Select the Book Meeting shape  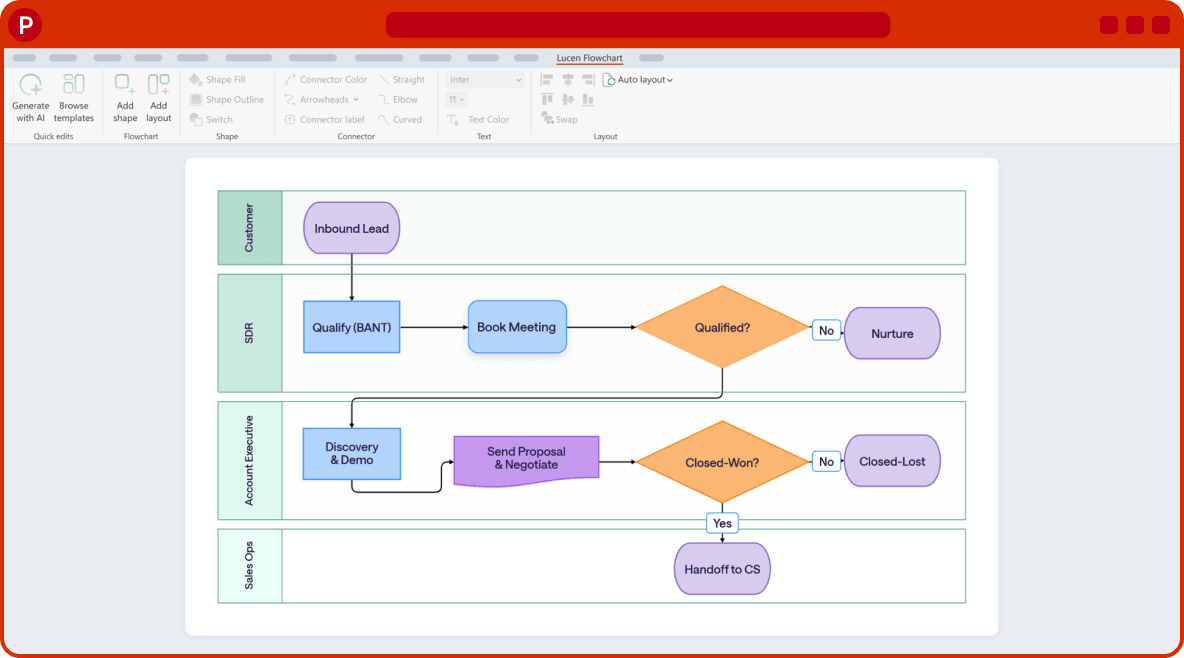coord(517,327)
